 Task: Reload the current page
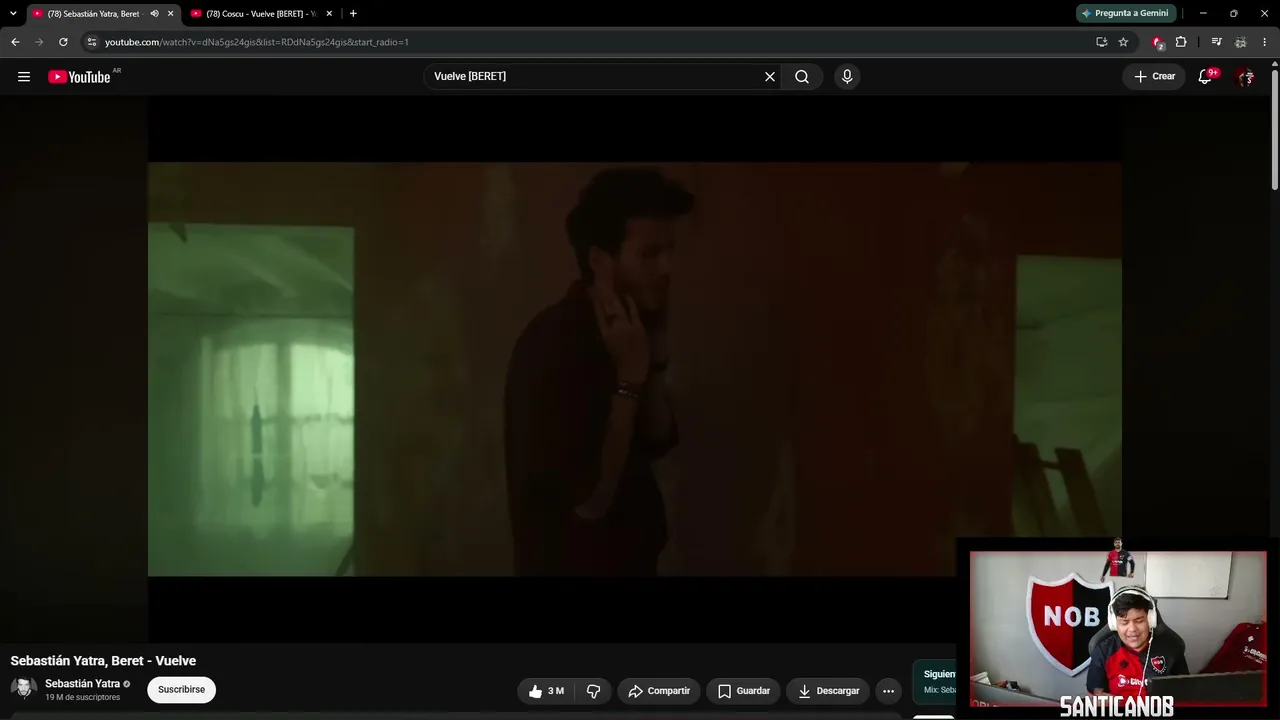tap(63, 42)
